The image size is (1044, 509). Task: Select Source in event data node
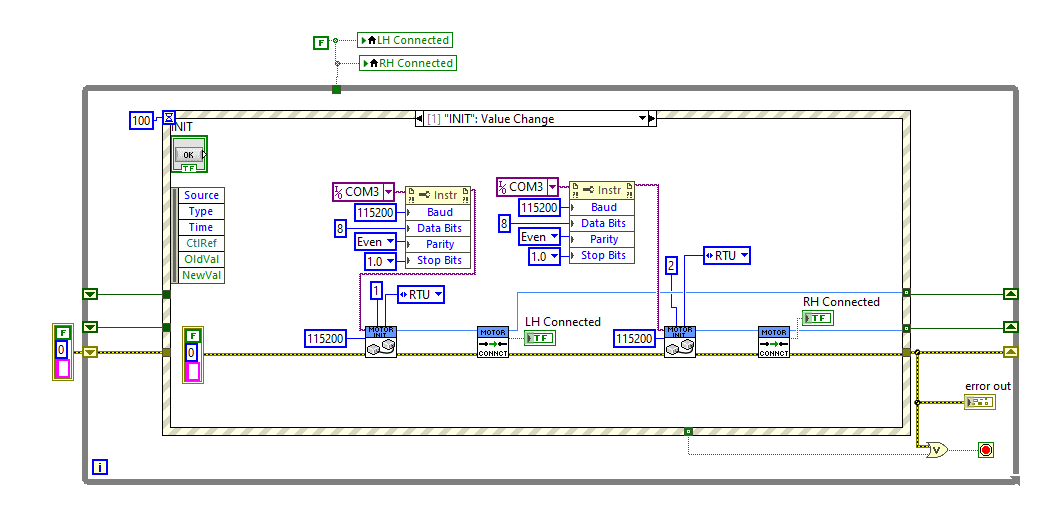coord(202,195)
